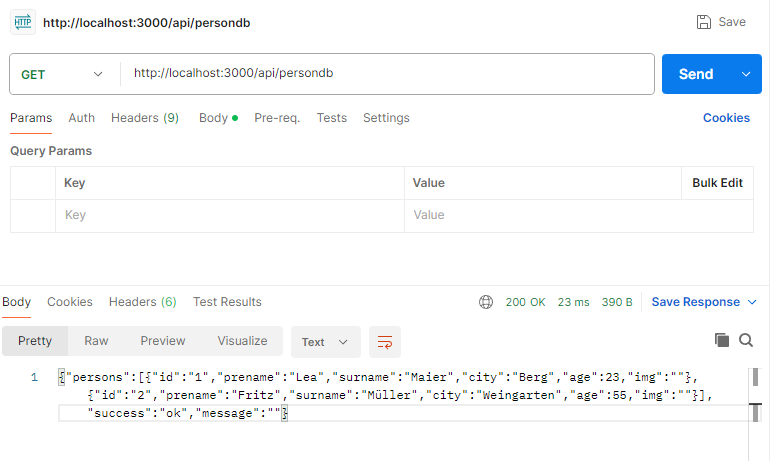Copy response using the clipboard icon

[x=722, y=340]
